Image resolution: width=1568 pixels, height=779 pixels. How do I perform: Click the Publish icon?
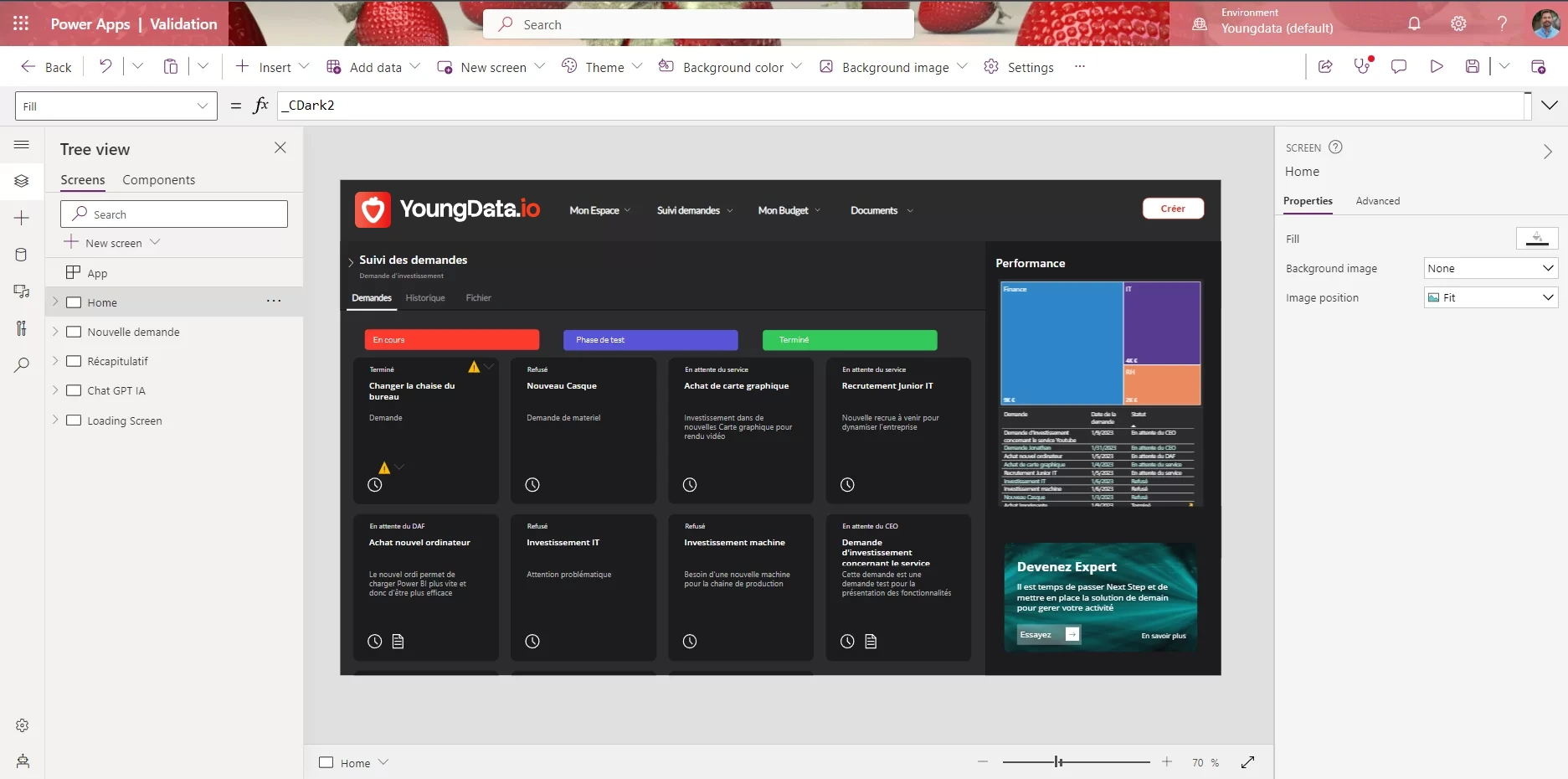coord(1538,66)
